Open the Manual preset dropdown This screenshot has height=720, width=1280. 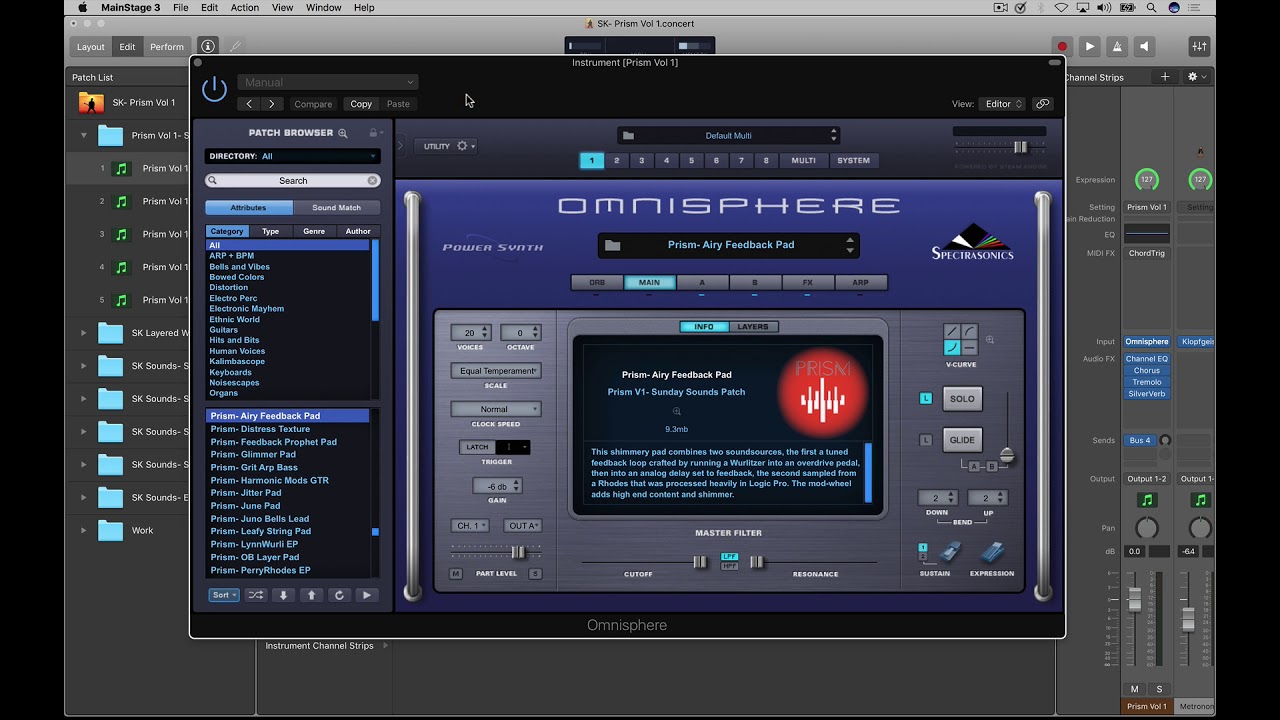[x=328, y=82]
